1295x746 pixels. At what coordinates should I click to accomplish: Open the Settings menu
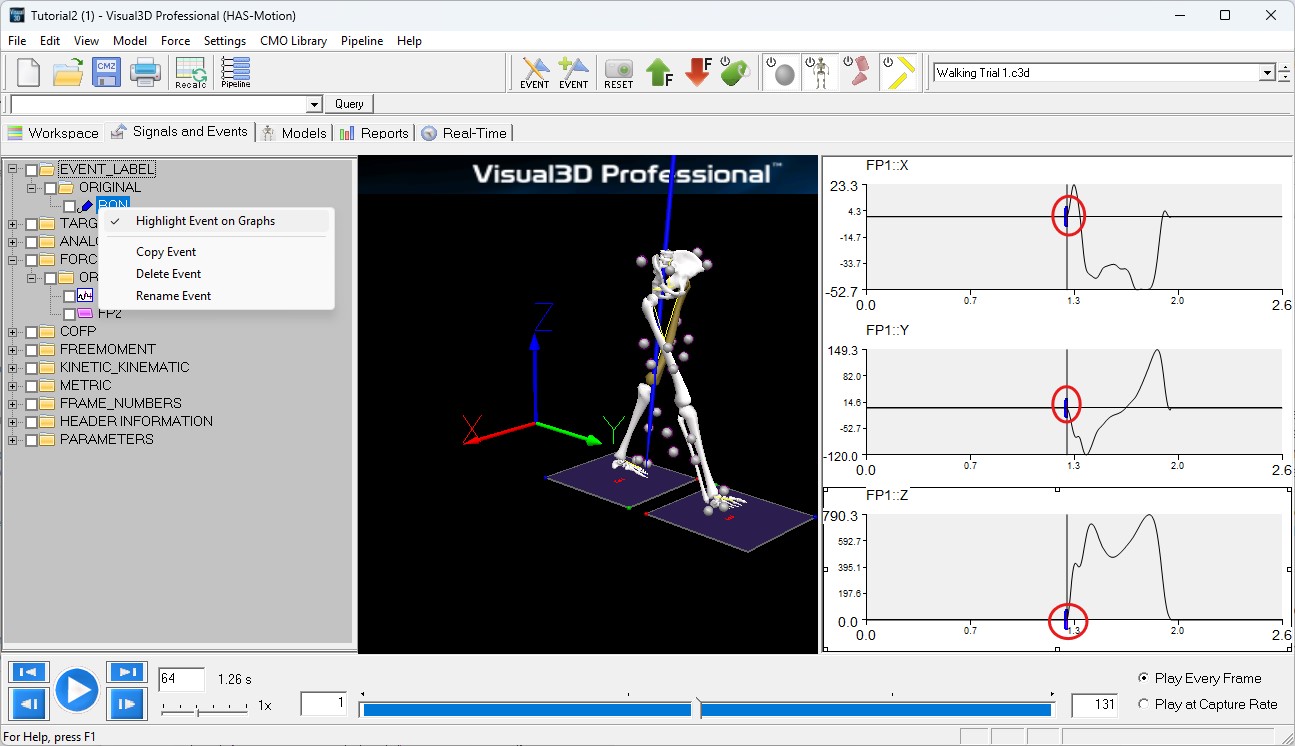tap(225, 41)
